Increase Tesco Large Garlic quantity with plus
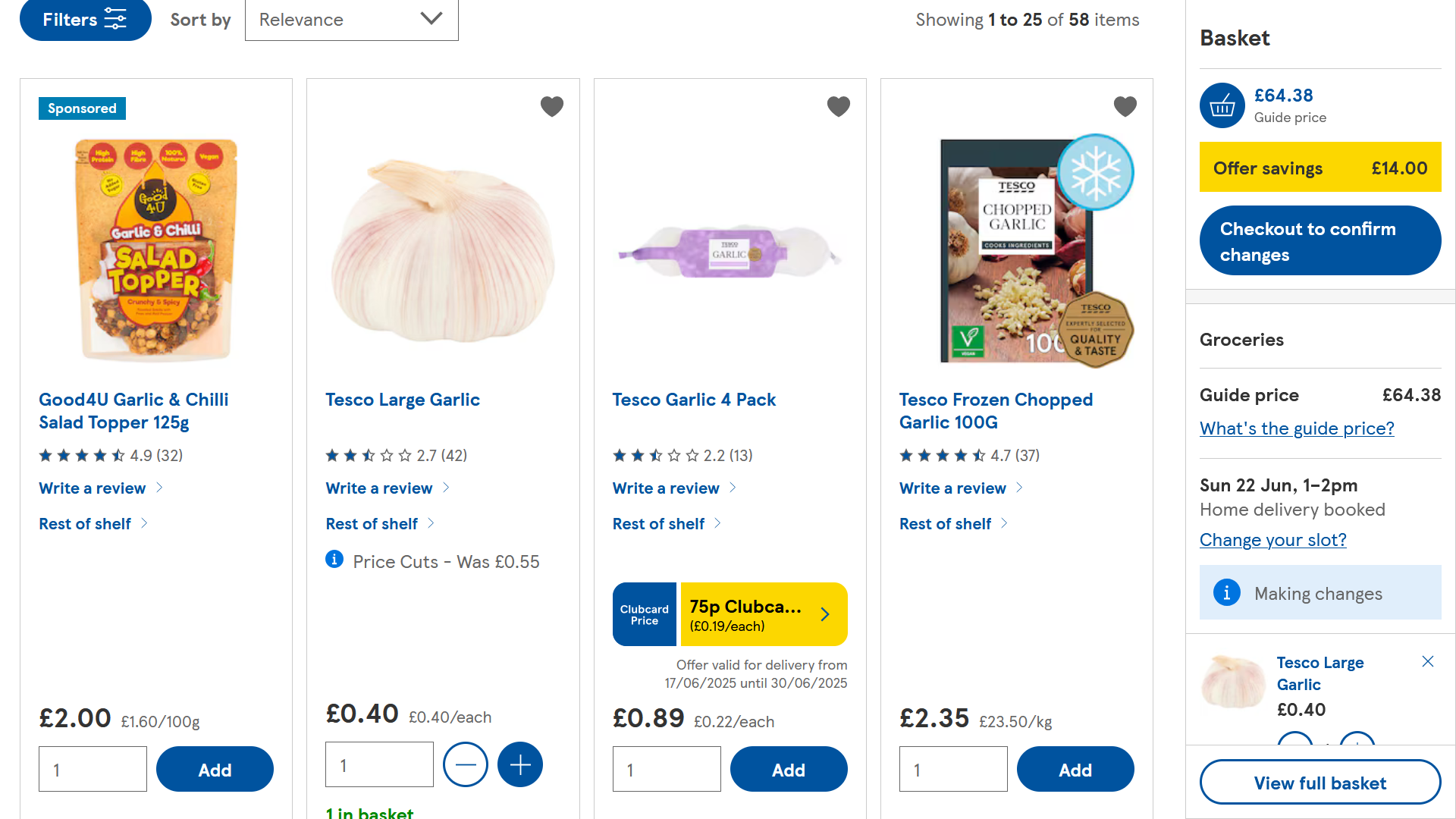Image resolution: width=1456 pixels, height=819 pixels. pos(520,764)
